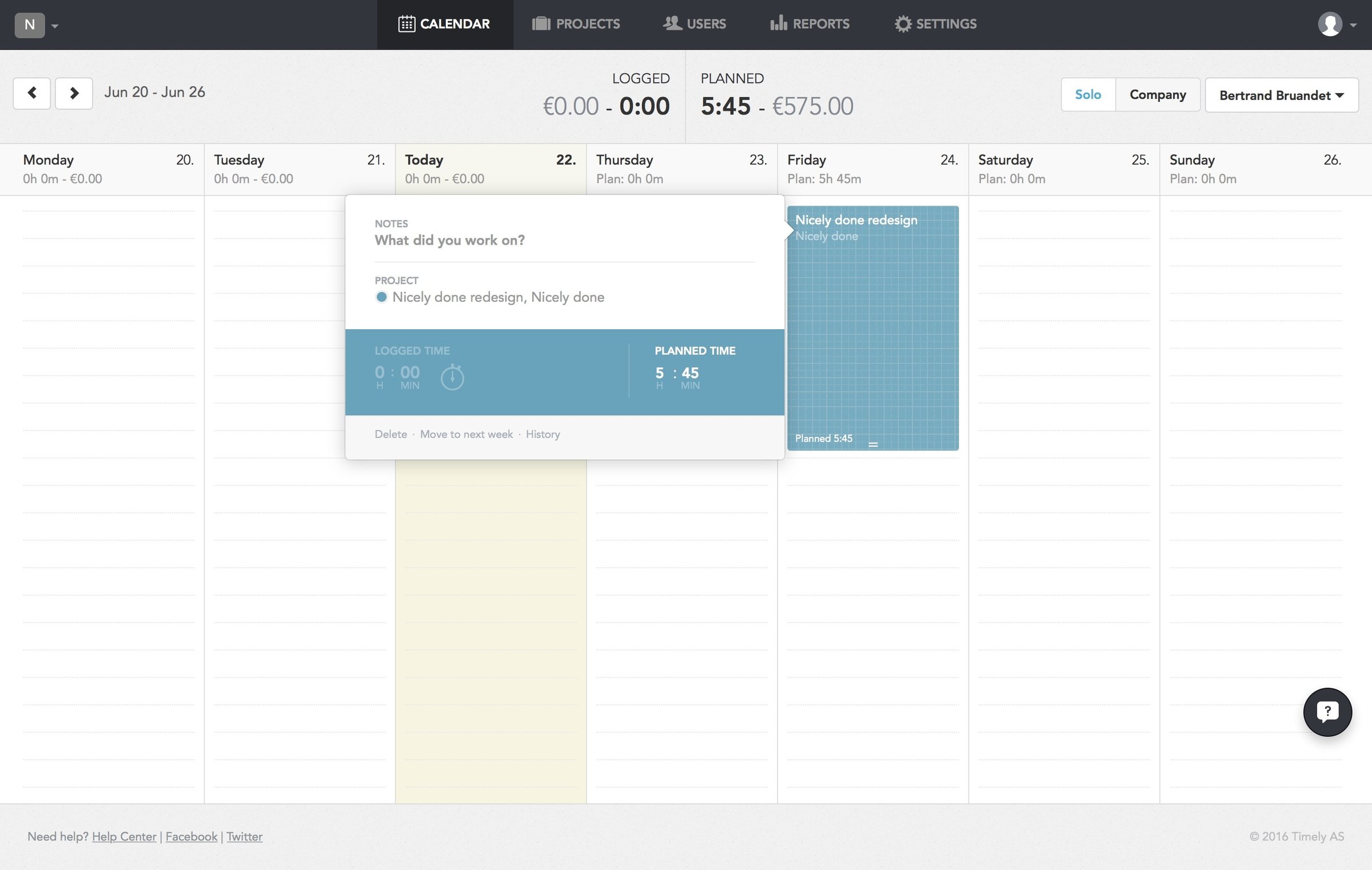Image resolution: width=1372 pixels, height=870 pixels.
Task: Open the Facebook footer link
Action: click(x=192, y=837)
